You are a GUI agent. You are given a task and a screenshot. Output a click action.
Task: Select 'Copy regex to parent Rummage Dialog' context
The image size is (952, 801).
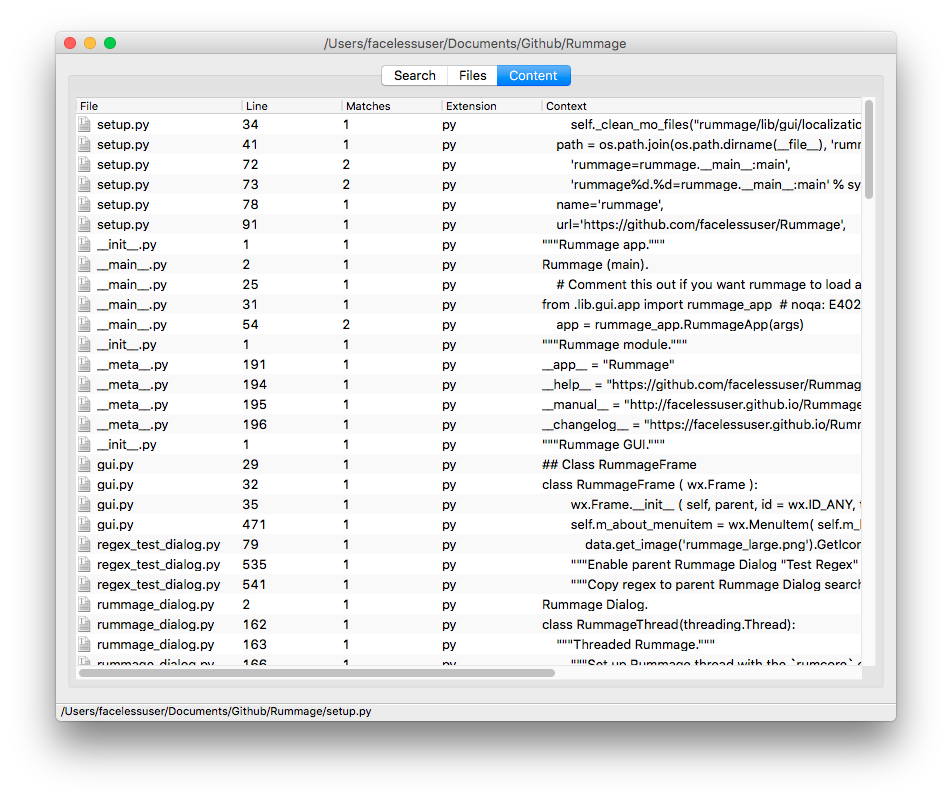tap(716, 585)
